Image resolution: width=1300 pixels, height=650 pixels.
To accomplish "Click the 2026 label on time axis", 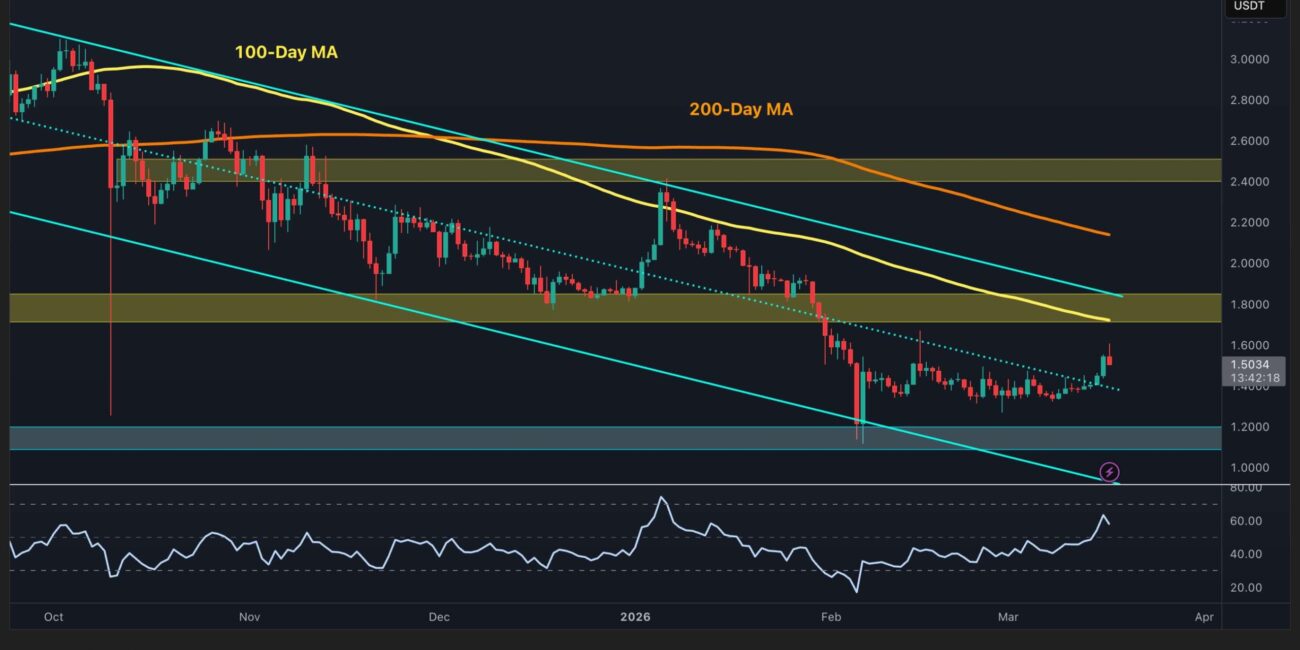I will click(634, 617).
